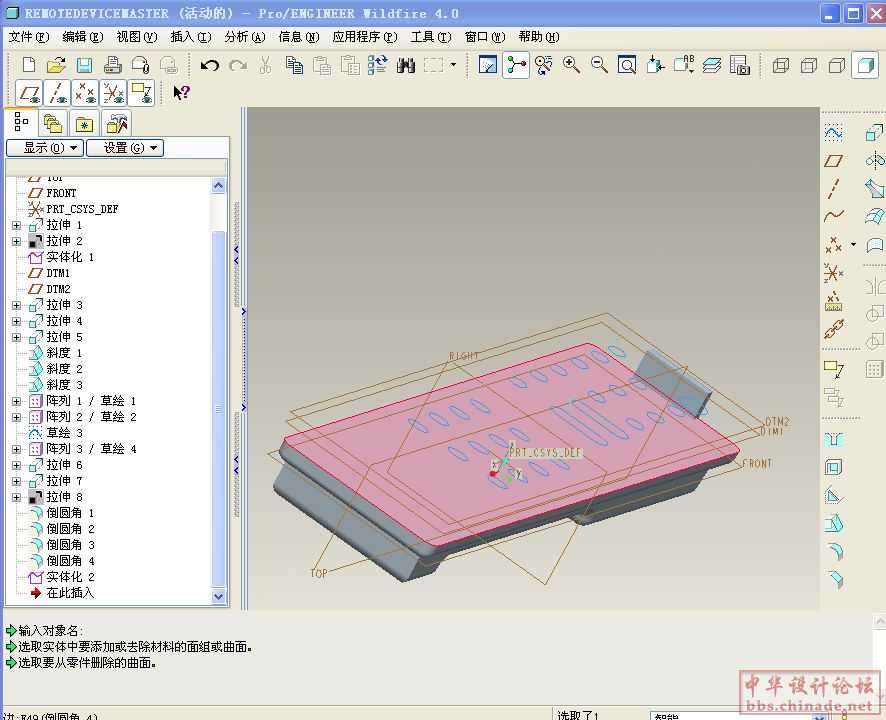Zoom in with the magnifier plus icon
Image resolution: width=886 pixels, height=720 pixels.
tap(571, 65)
